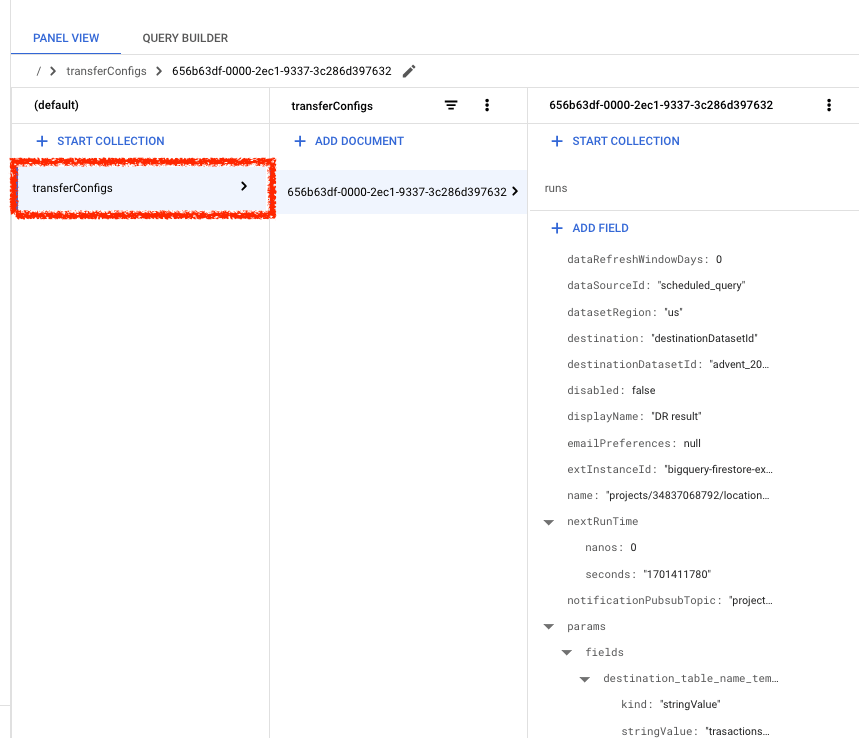Click the ADD FIELD button
Screen dimensions: 859x738
click(x=590, y=228)
